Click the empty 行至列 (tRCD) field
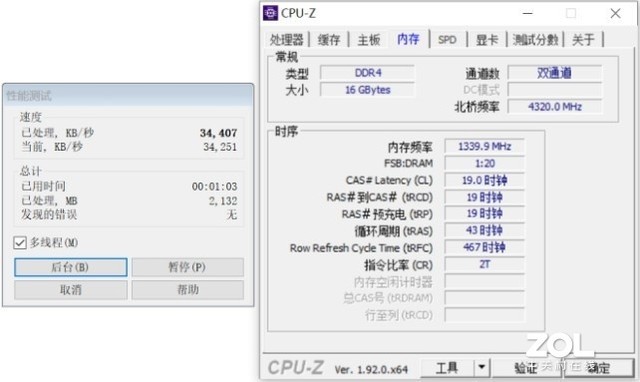Screen dimensions: 640x382 484,315
